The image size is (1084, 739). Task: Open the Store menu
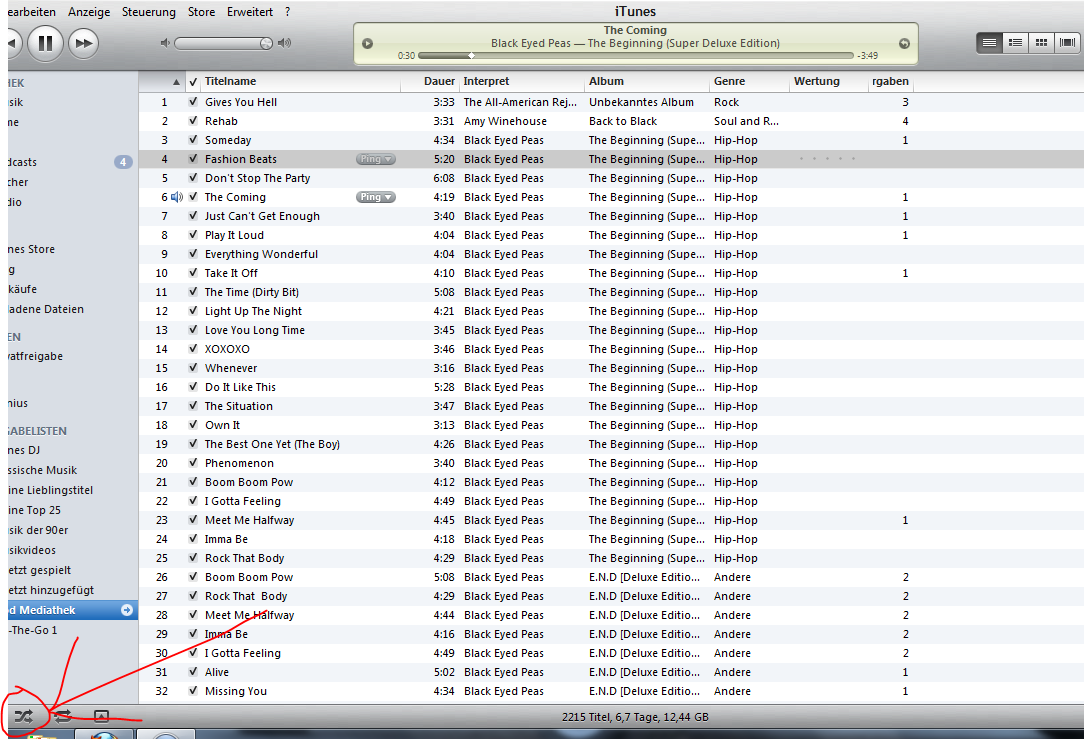point(201,12)
